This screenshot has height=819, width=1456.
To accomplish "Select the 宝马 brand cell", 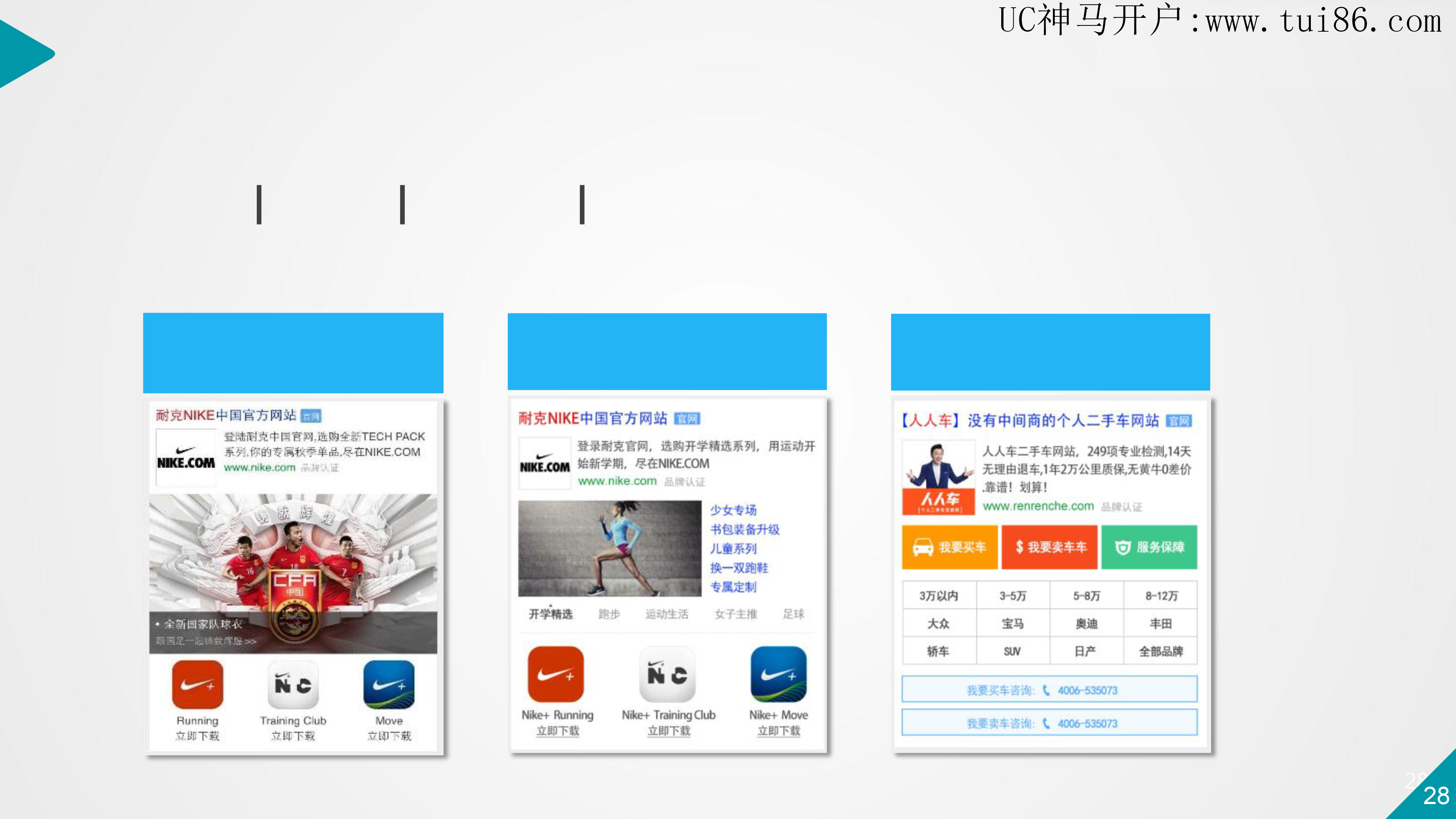I will point(1013,623).
